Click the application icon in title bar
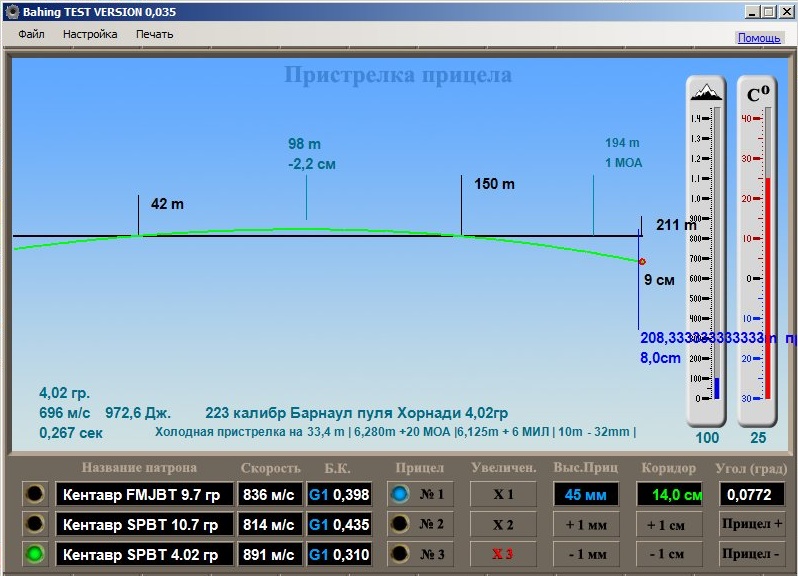This screenshot has width=798, height=576. click(x=12, y=11)
